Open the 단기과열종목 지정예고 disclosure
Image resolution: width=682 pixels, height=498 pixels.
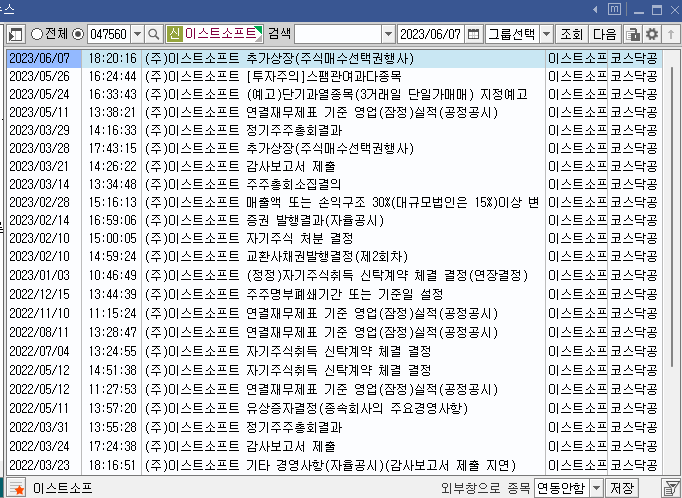[334, 94]
